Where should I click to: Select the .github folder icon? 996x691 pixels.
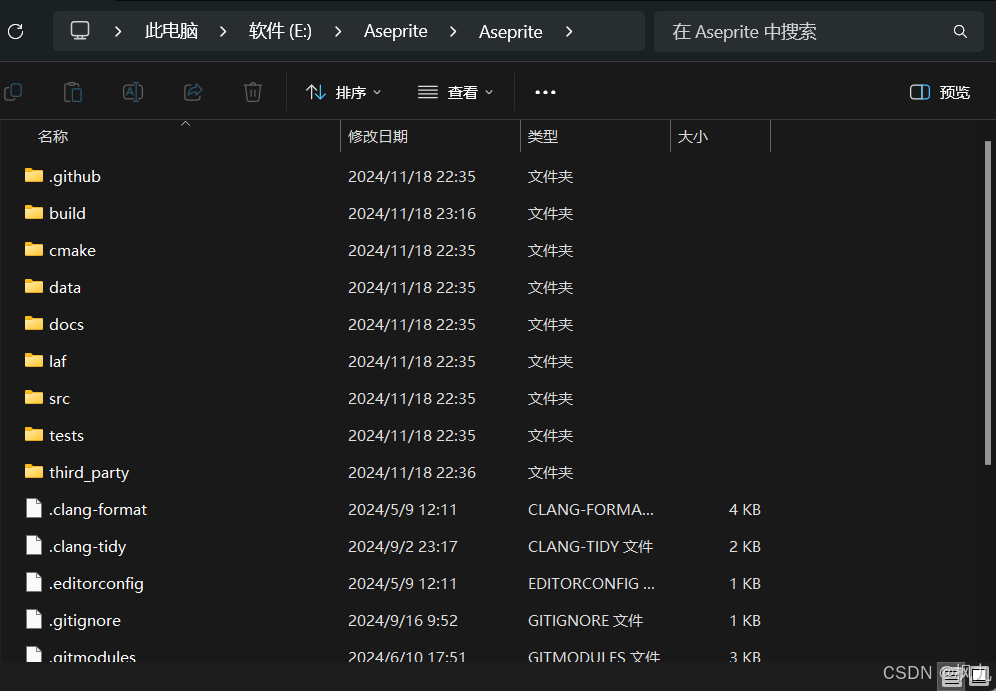[x=34, y=176]
